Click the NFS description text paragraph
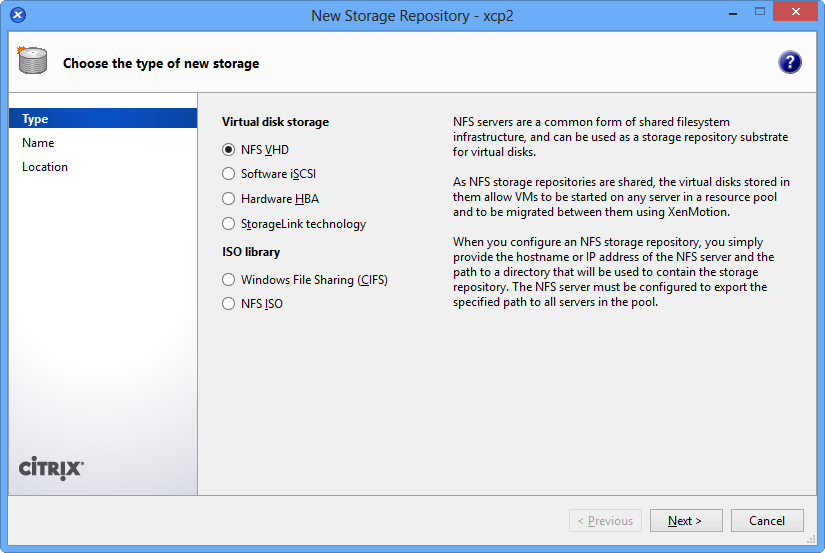The image size is (825, 553). [620, 136]
